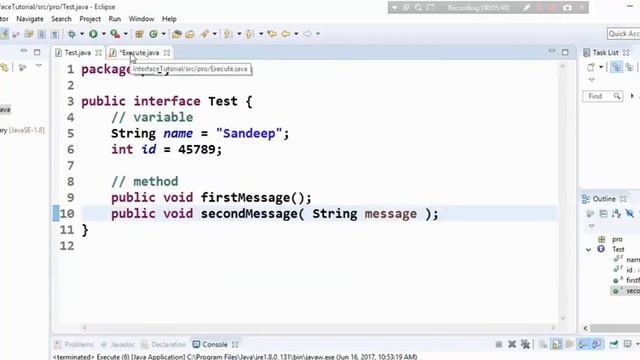Toggle Hide Fields in Outline toolbar
The image size is (640, 360).
630,213
